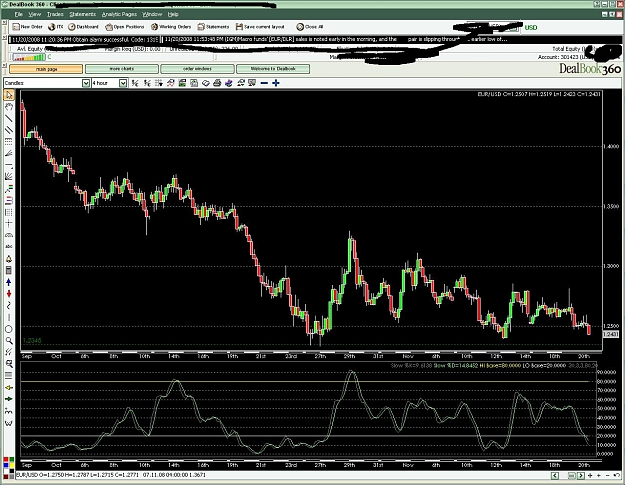Viewport: 625px width, 485px height.
Task: Switch to the Welcome to DealBook tab
Action: pyautogui.click(x=273, y=69)
